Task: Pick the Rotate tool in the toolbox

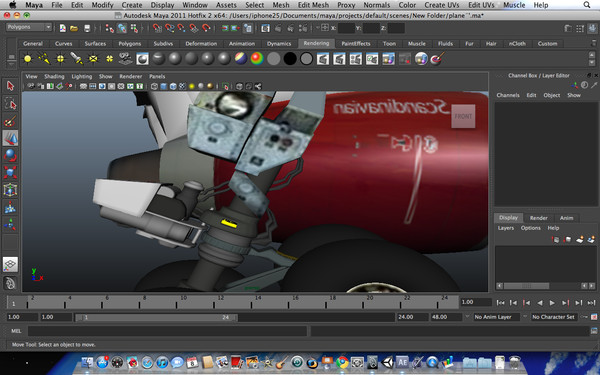Action: coord(10,155)
